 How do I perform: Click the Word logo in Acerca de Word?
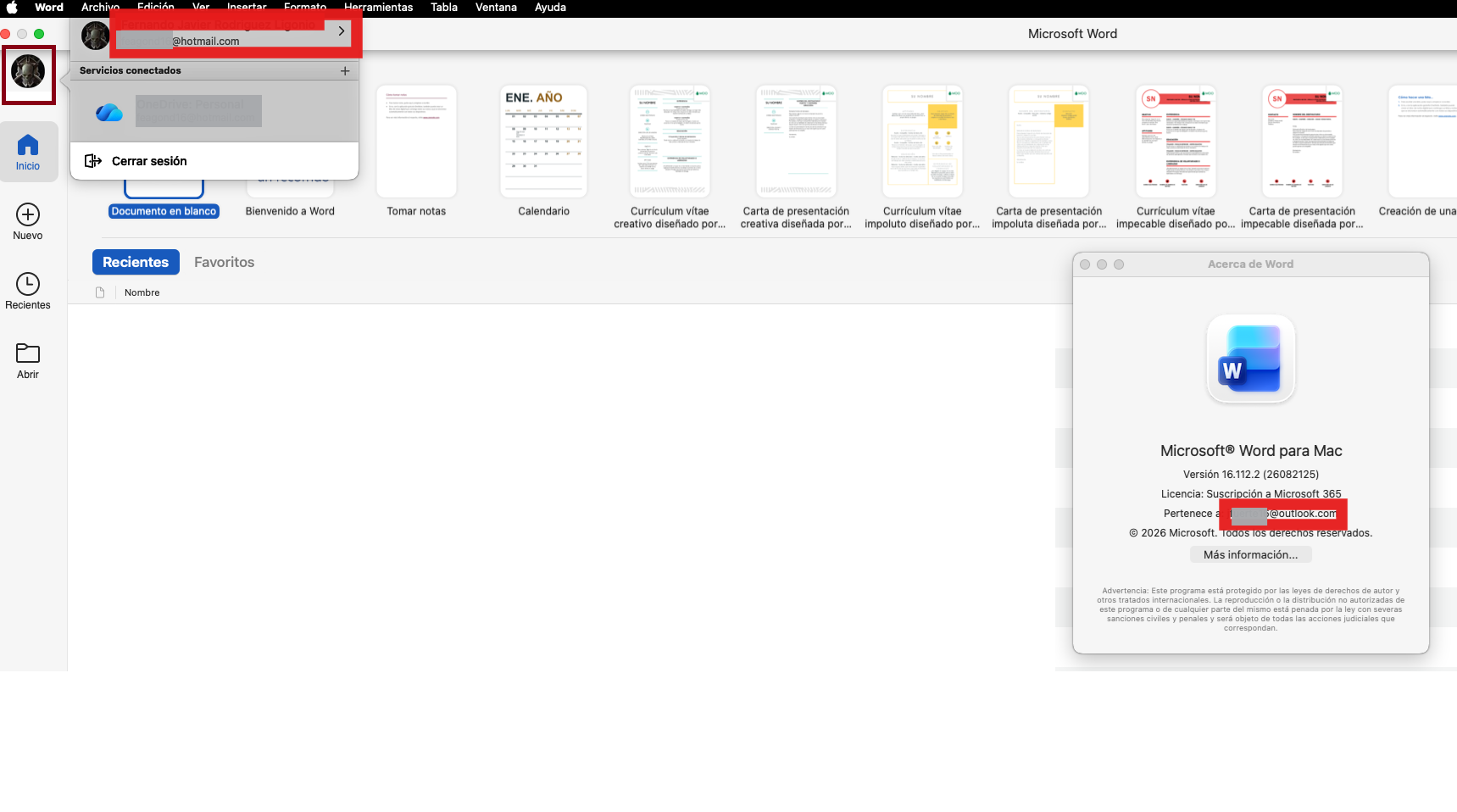[x=1251, y=359]
